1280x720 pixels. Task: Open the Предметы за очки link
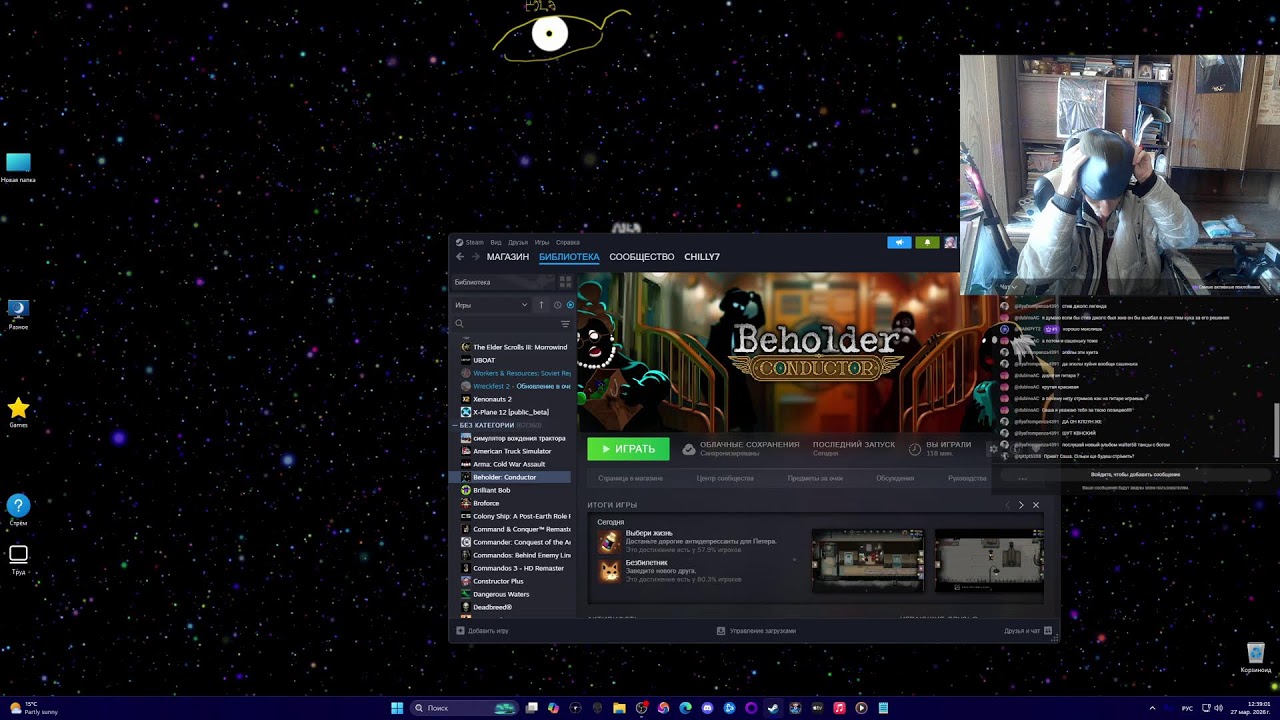815,478
